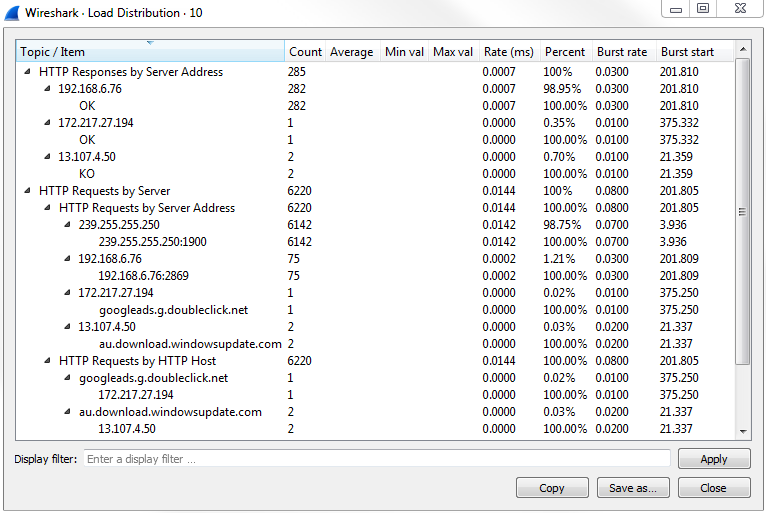This screenshot has height=513, width=766.
Task: Collapse the HTTP Requests by Server node
Action: pyautogui.click(x=28, y=191)
